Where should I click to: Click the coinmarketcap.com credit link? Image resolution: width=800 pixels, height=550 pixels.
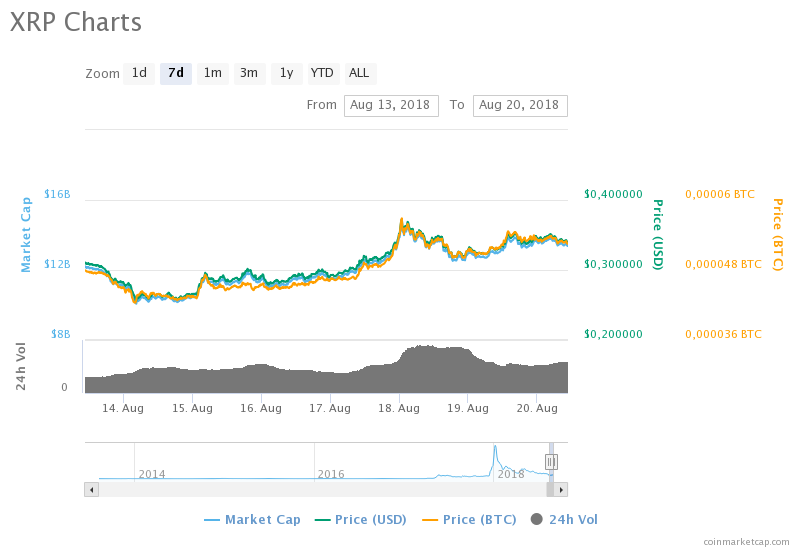(x=745, y=541)
